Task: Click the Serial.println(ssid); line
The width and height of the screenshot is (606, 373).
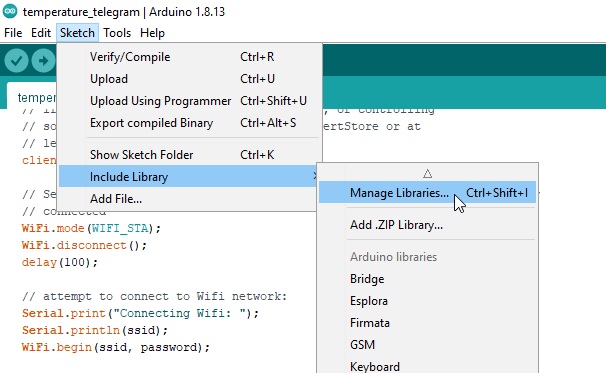Action: pyautogui.click(x=95, y=330)
